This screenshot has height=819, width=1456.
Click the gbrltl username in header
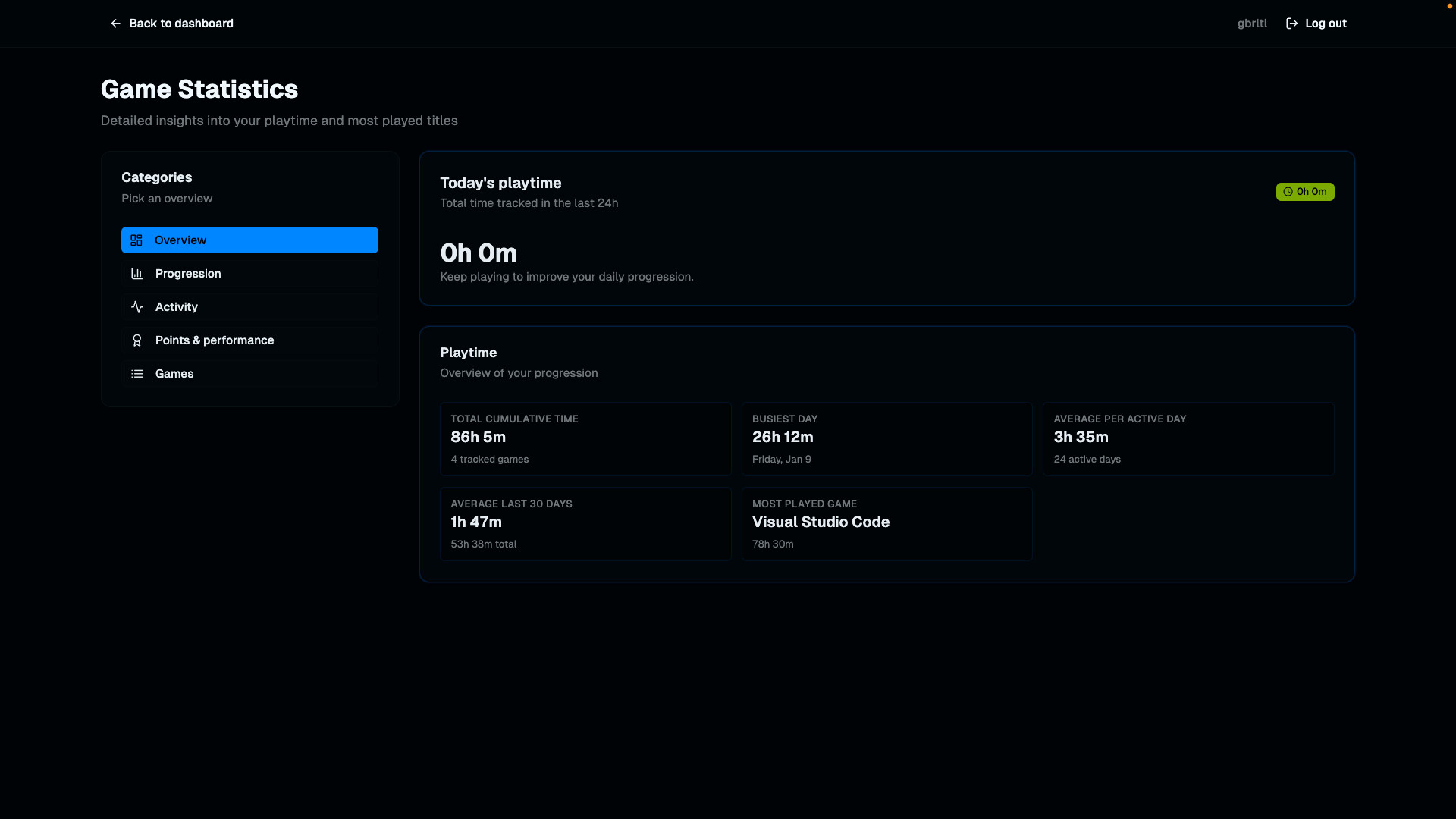point(1251,24)
